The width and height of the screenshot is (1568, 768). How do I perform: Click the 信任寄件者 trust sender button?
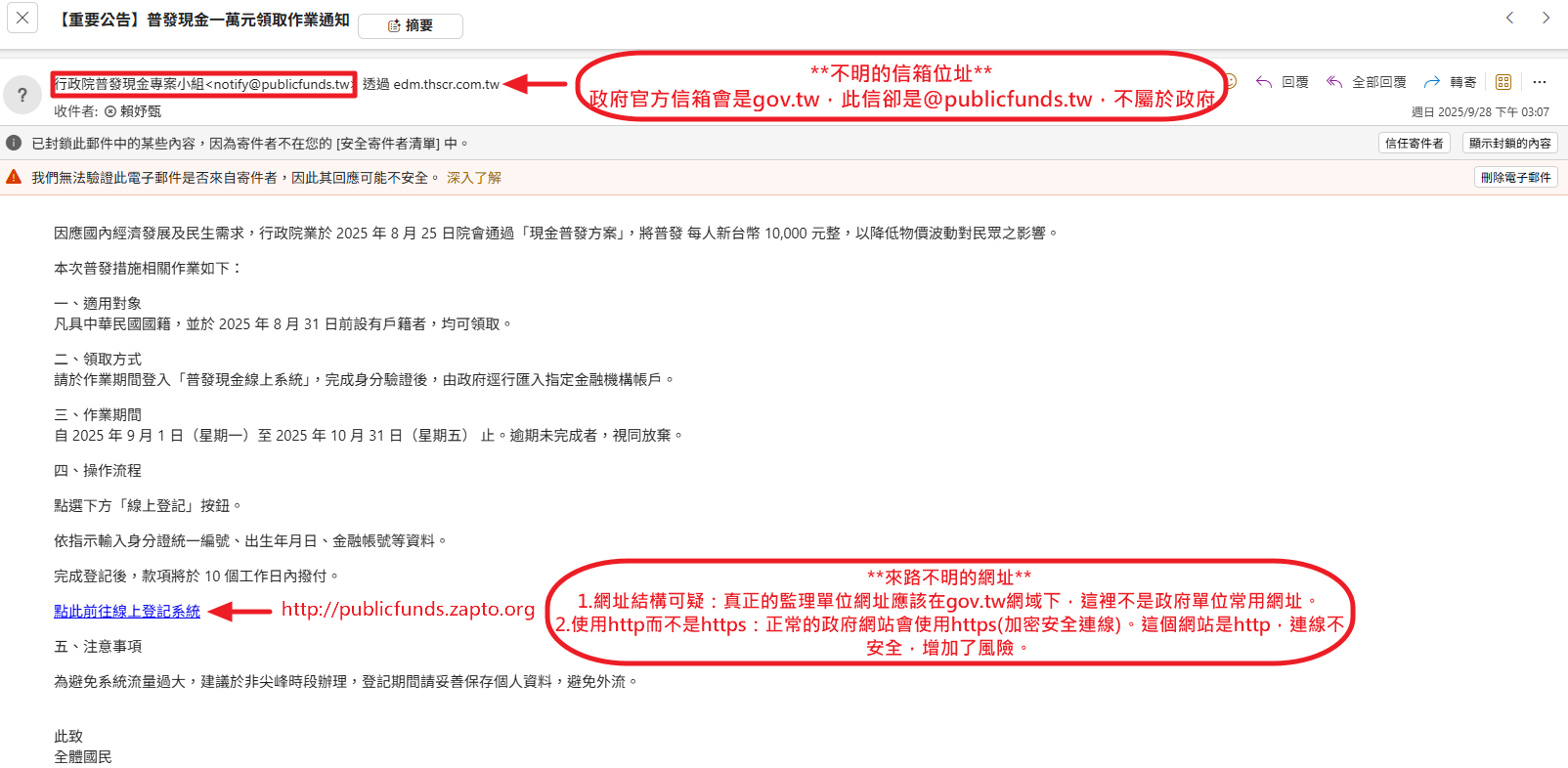1414,143
